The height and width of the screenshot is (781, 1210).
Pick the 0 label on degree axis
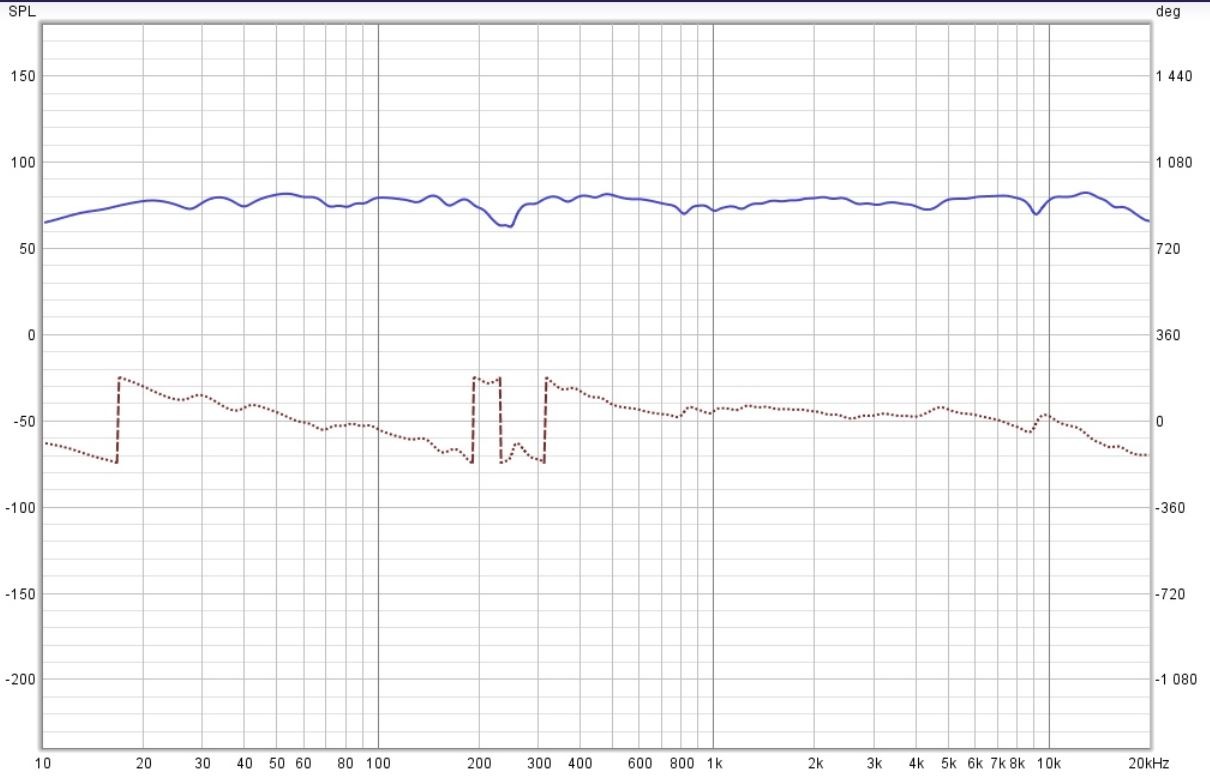click(1160, 421)
